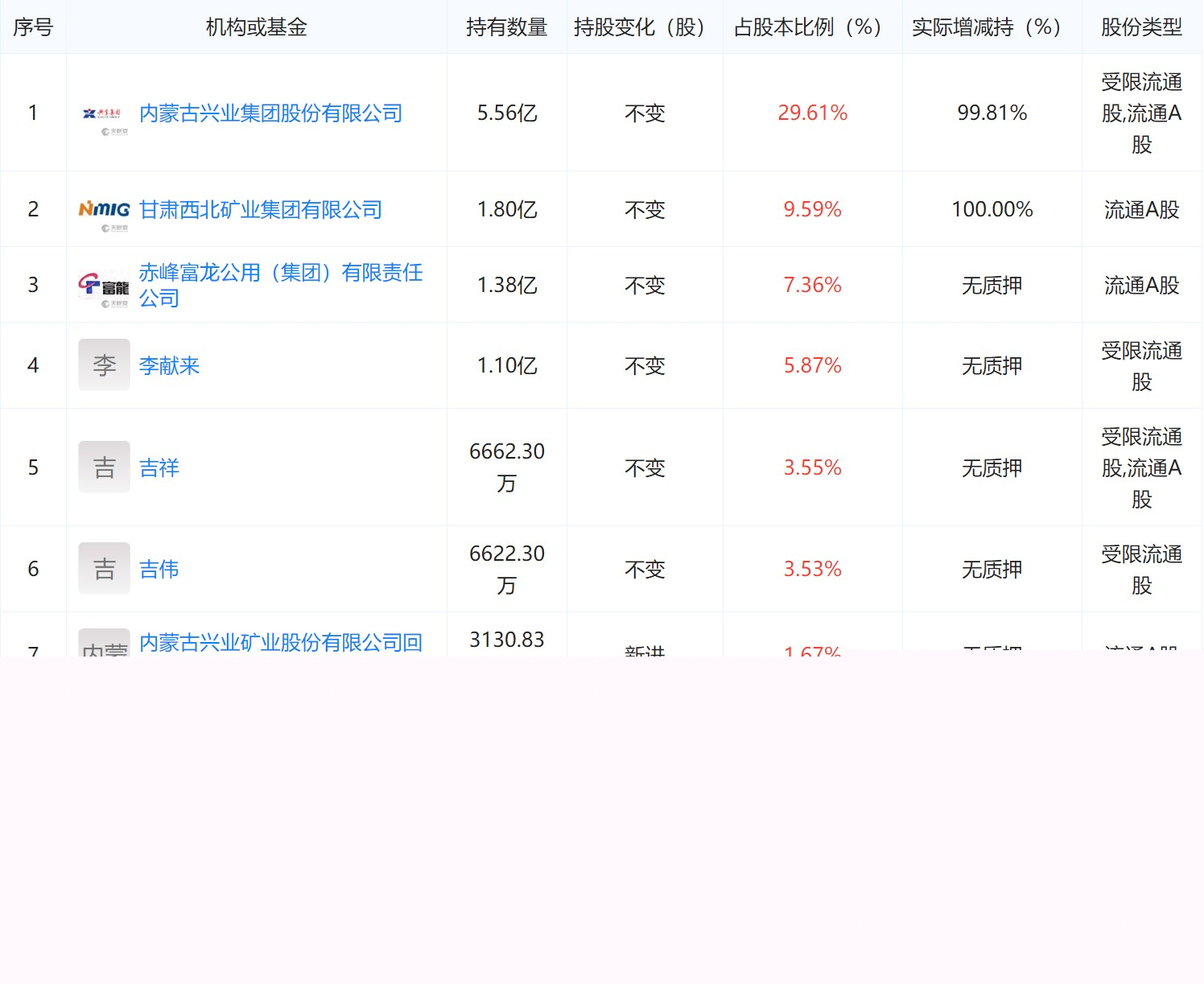Click the 持有数量 column header
This screenshot has width=1204, height=984.
(x=507, y=27)
